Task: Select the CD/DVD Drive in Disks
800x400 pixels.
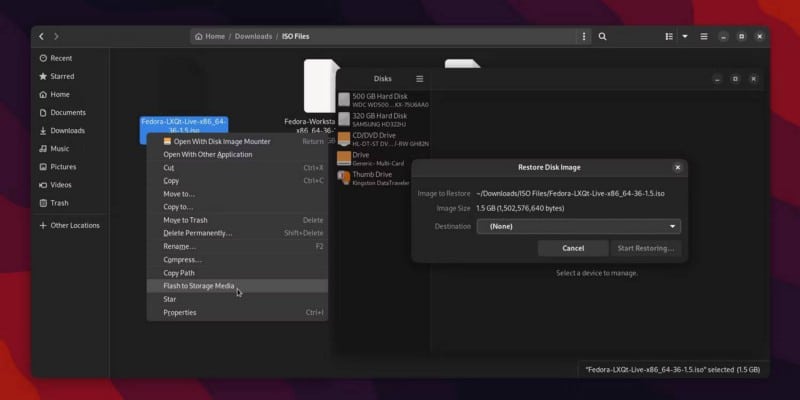Action: click(x=383, y=139)
